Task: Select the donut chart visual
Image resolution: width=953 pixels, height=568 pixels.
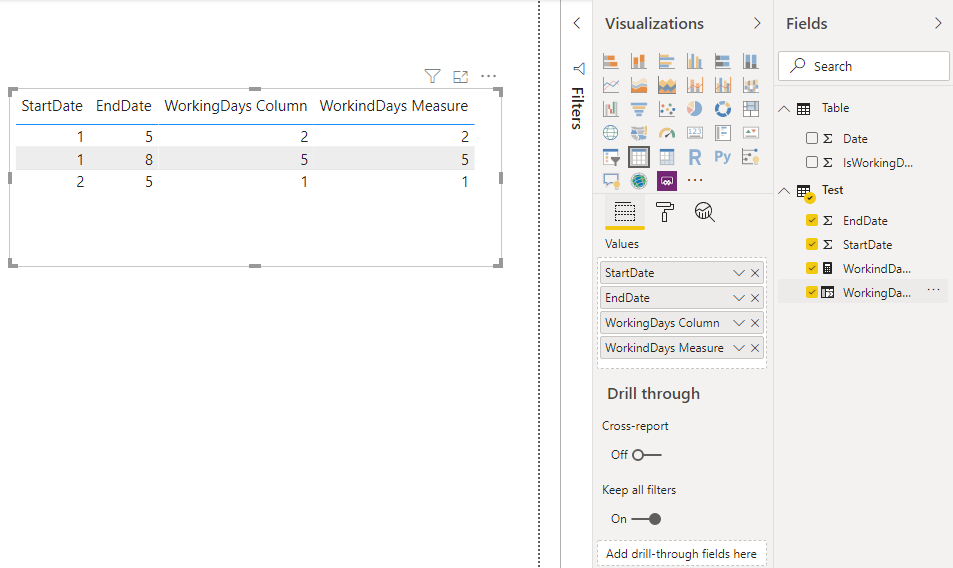Action: pyautogui.click(x=722, y=109)
